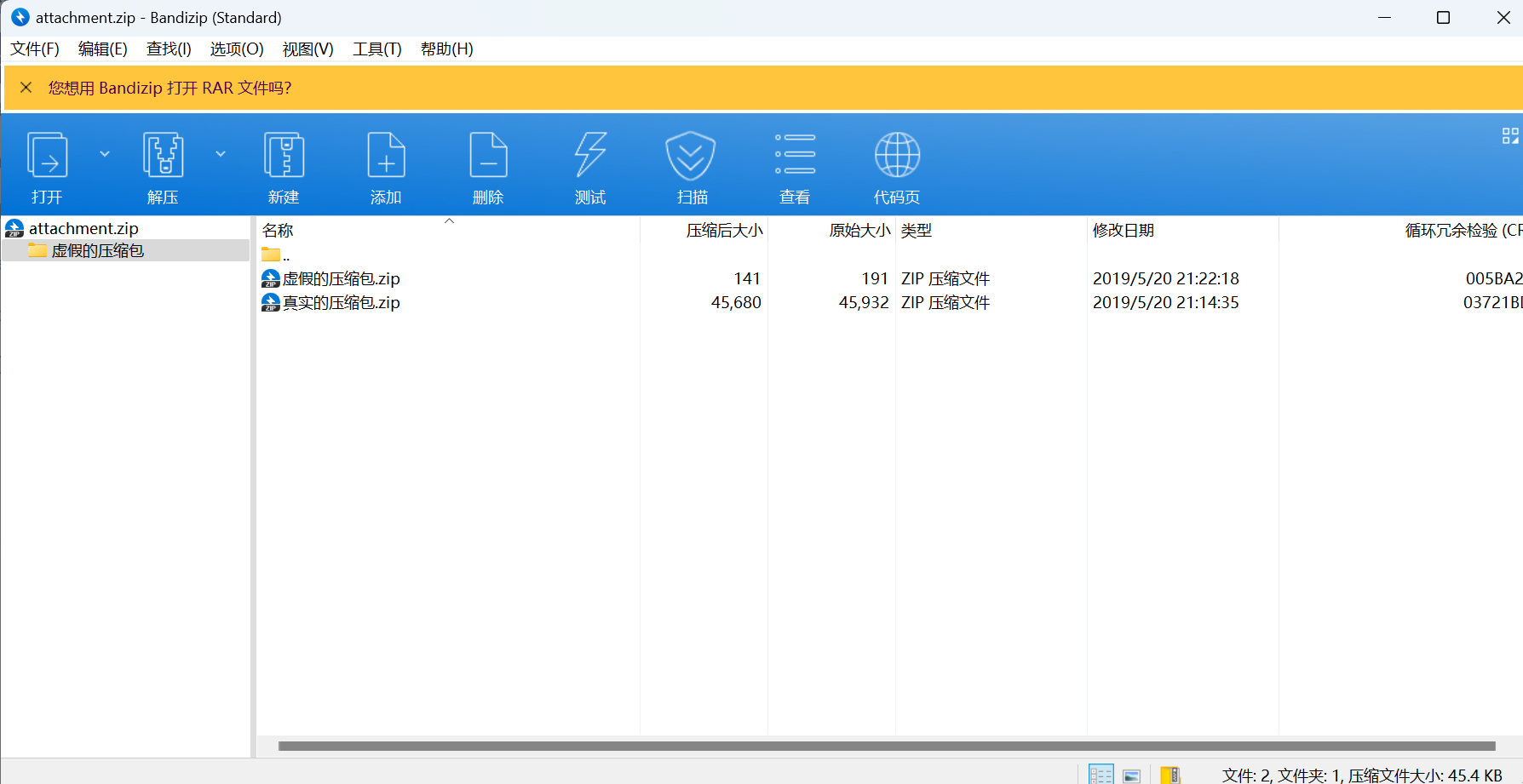Click the zip icon of 真实的压缩包.zip
Image resolution: width=1523 pixels, height=784 pixels.
[x=271, y=302]
